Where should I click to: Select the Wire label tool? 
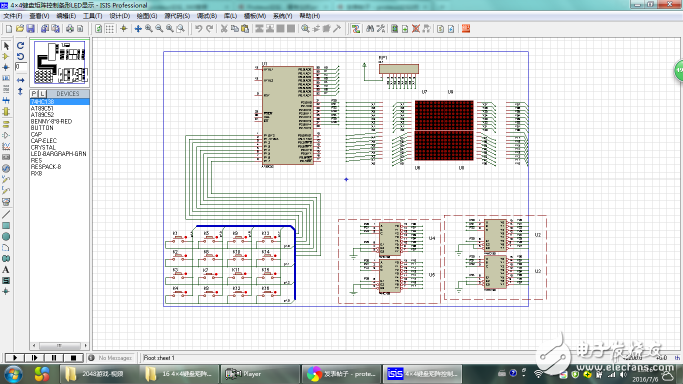[6, 78]
